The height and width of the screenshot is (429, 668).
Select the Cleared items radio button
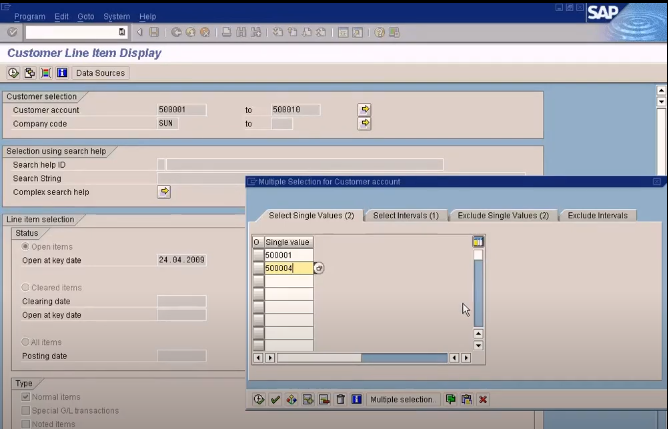tap(25, 287)
